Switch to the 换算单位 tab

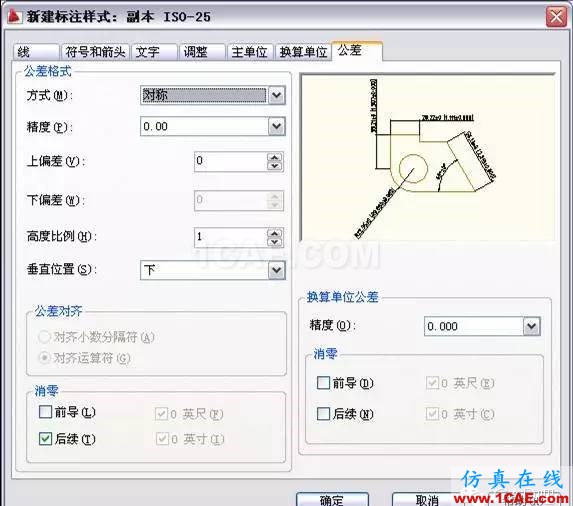(x=303, y=52)
